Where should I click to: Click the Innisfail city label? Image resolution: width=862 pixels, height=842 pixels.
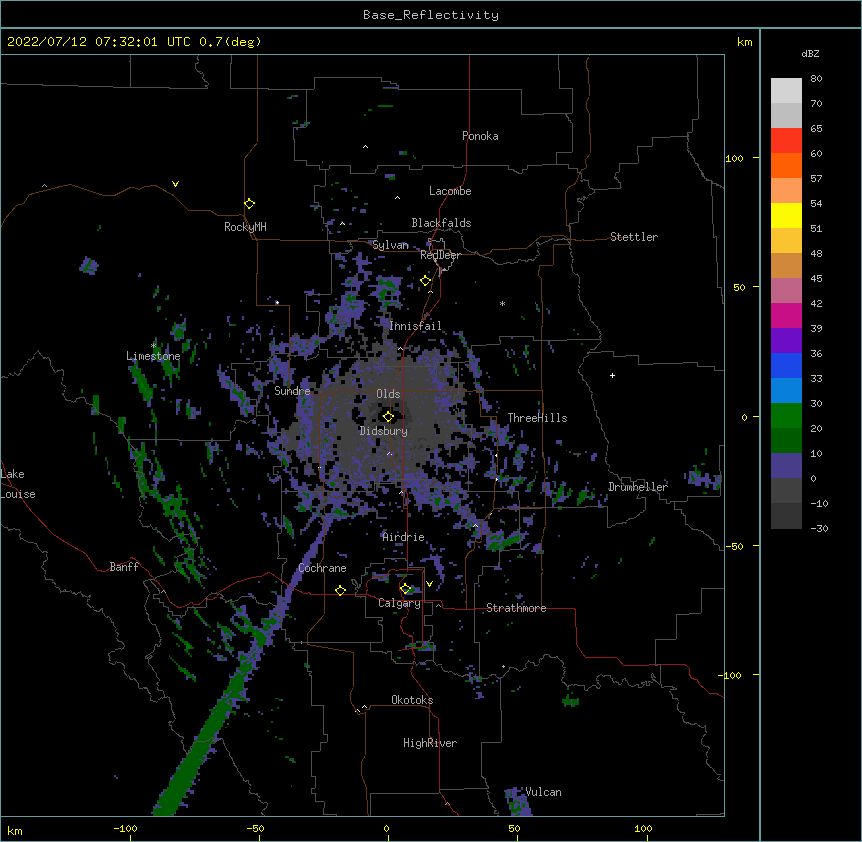click(415, 326)
